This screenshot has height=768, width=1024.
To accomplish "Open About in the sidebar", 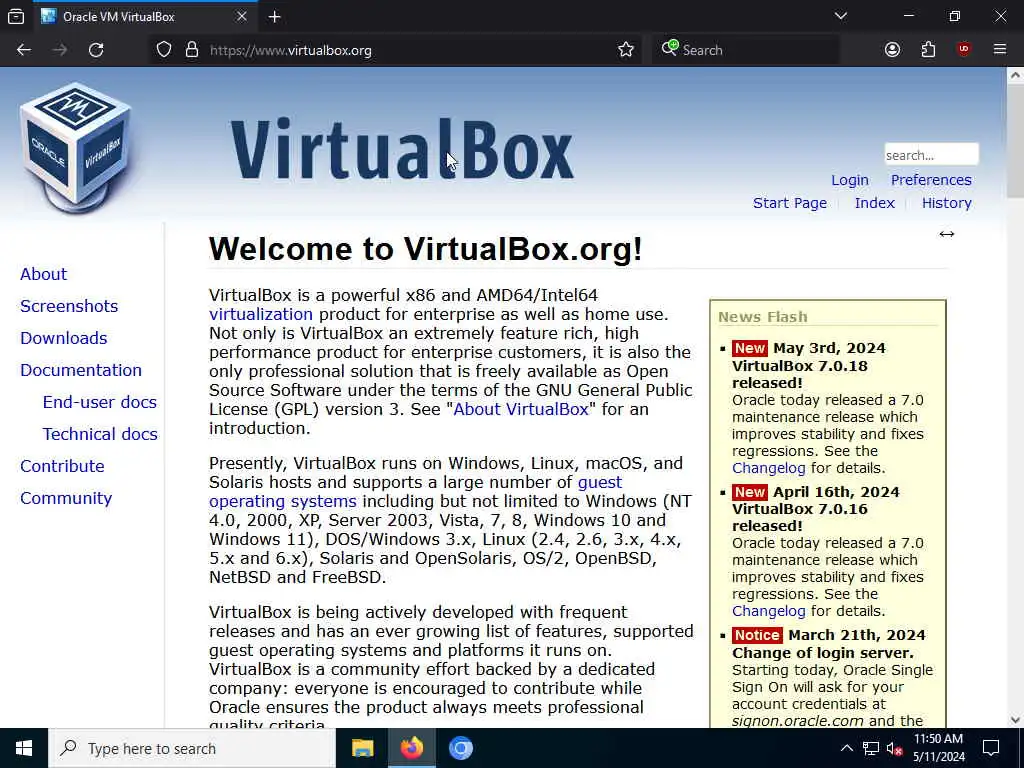I will 43,274.
